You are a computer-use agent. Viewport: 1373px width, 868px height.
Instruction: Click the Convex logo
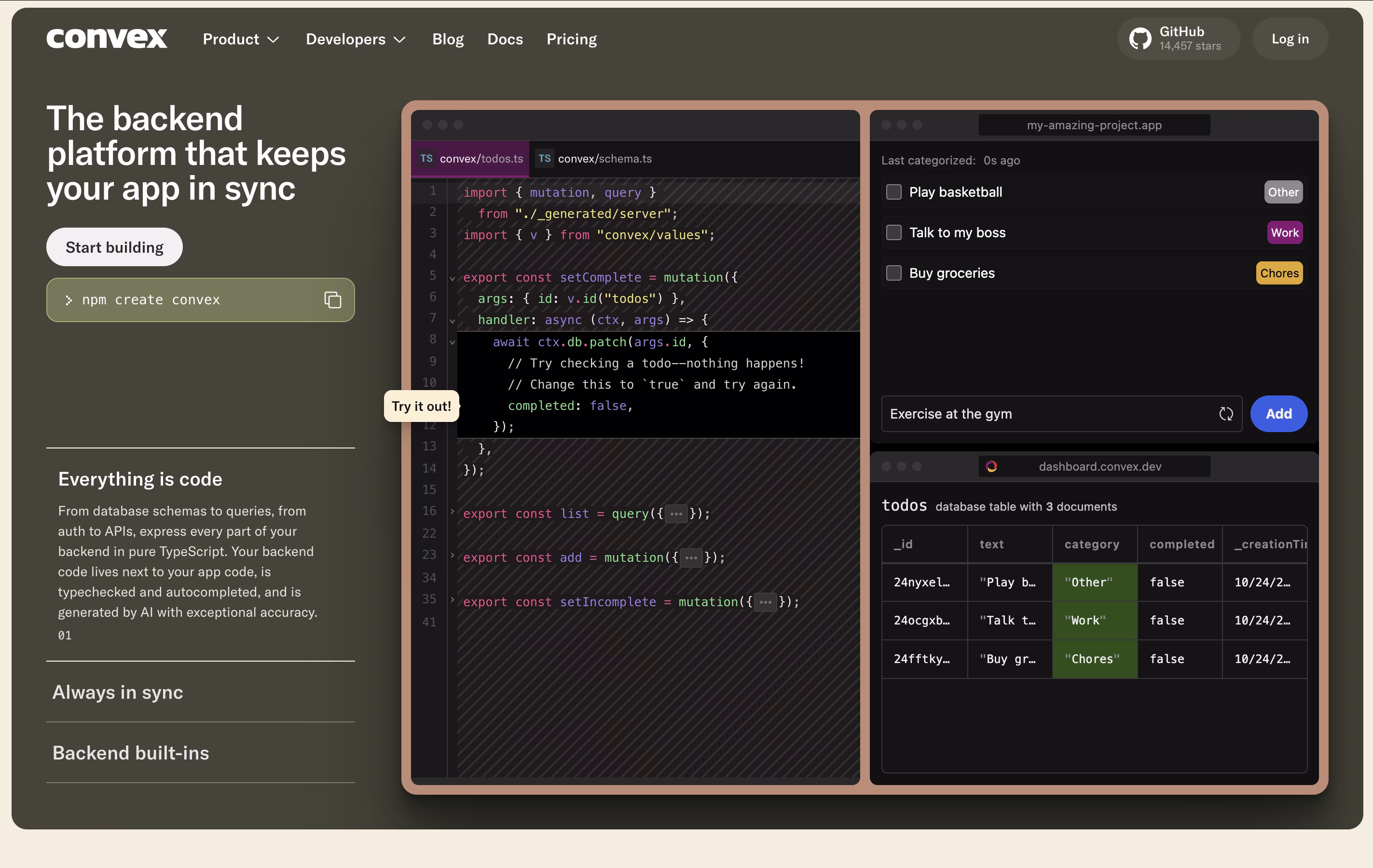[107, 39]
